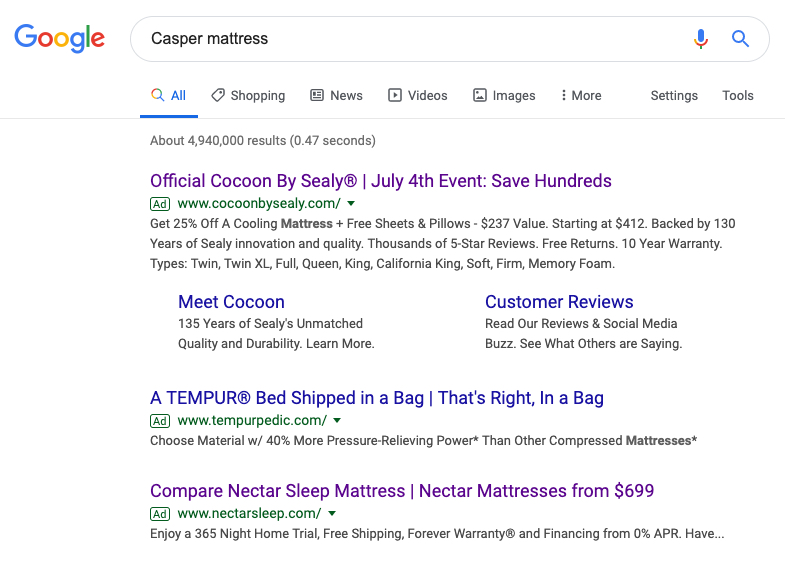
Task: Open the Settings menu
Action: point(674,95)
